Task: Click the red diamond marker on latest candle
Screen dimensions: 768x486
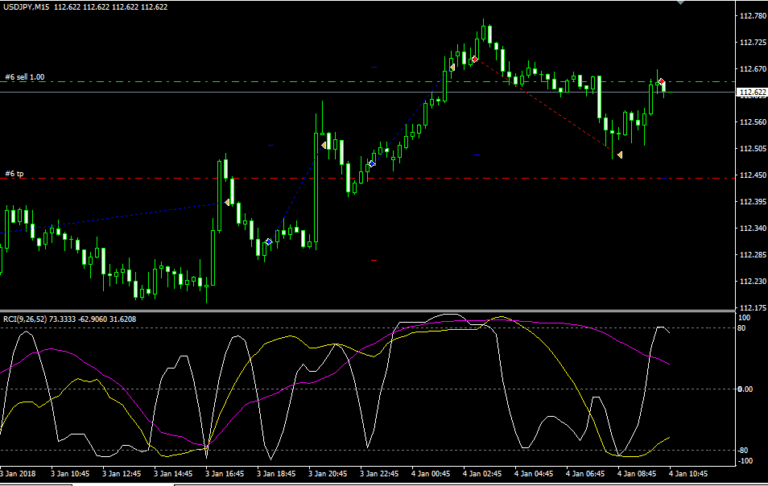Action: (x=661, y=81)
